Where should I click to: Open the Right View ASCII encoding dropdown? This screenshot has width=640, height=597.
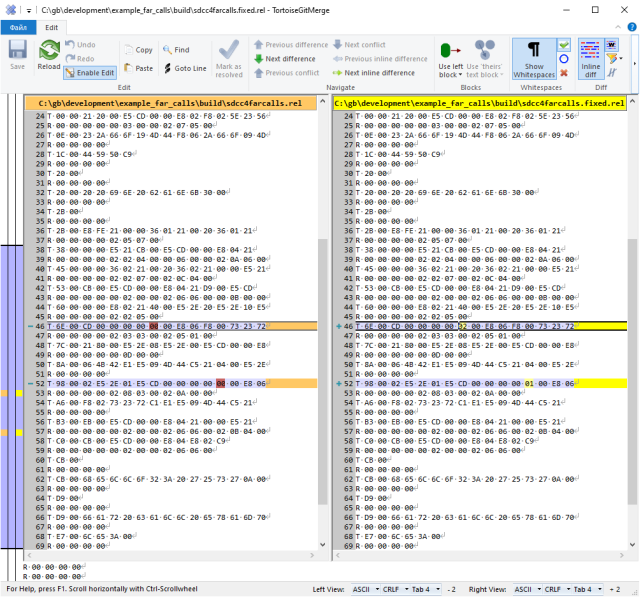[528, 589]
